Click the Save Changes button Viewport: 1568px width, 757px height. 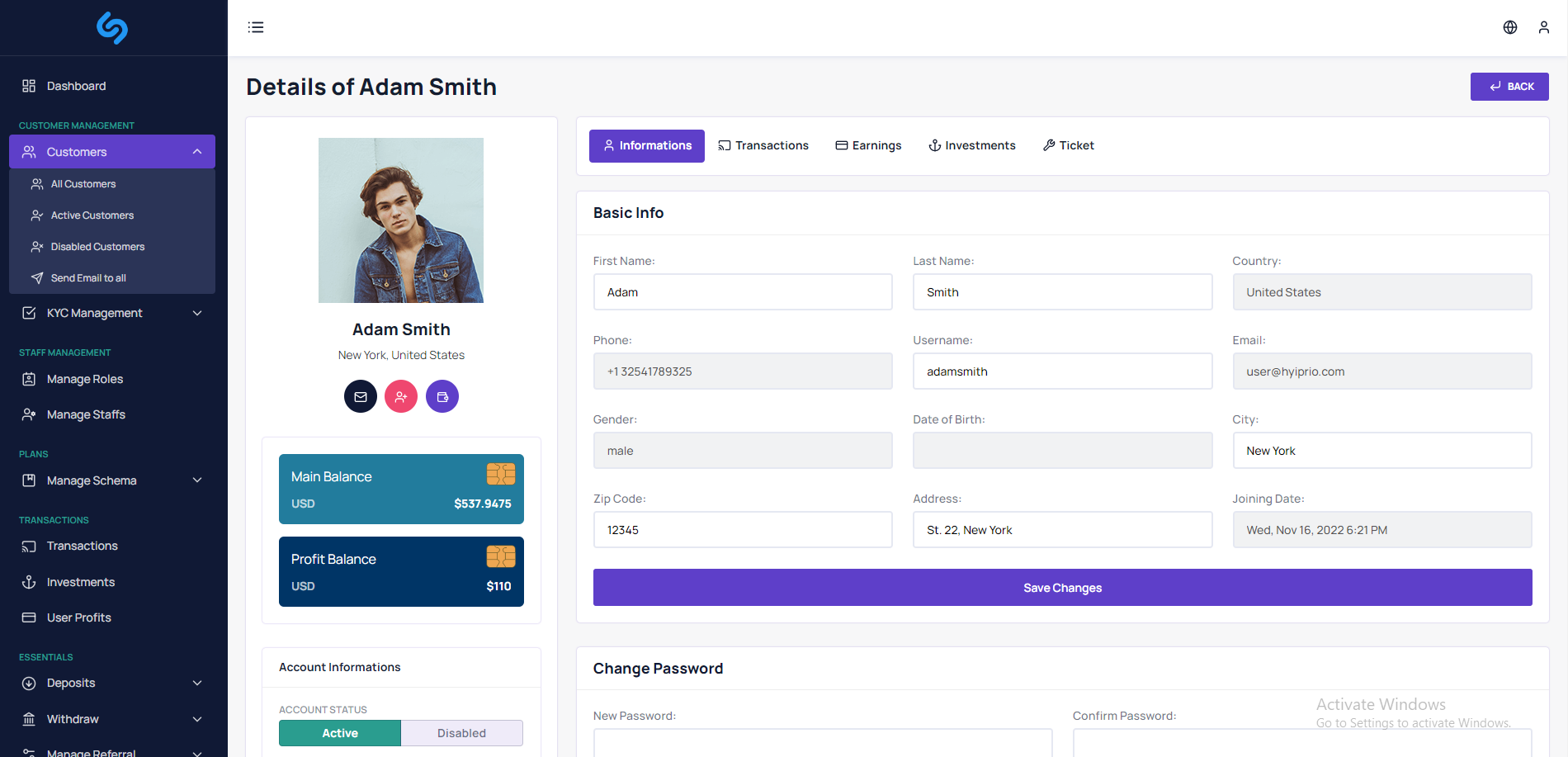pyautogui.click(x=1062, y=588)
